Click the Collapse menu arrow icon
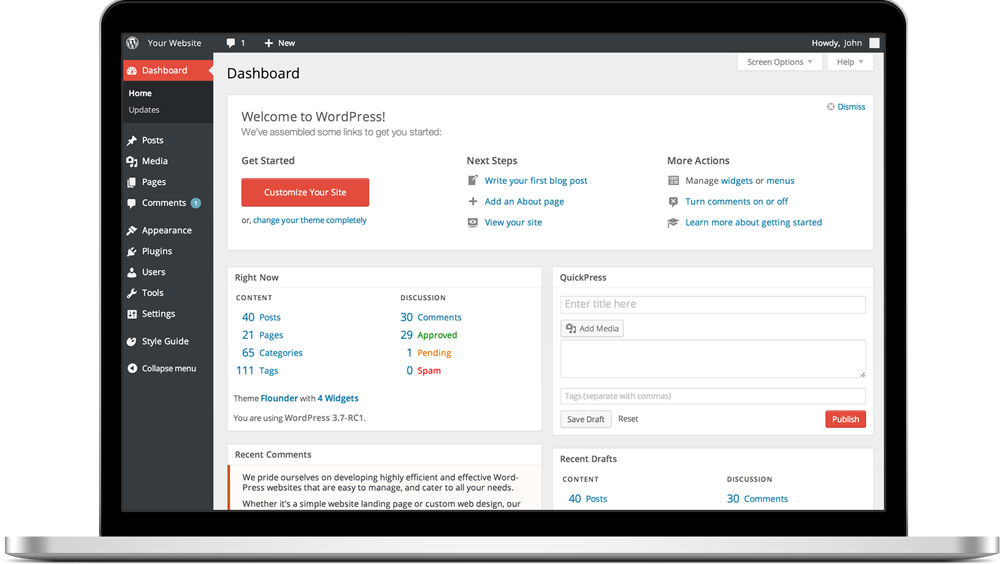The width and height of the screenshot is (1000, 564). (132, 368)
